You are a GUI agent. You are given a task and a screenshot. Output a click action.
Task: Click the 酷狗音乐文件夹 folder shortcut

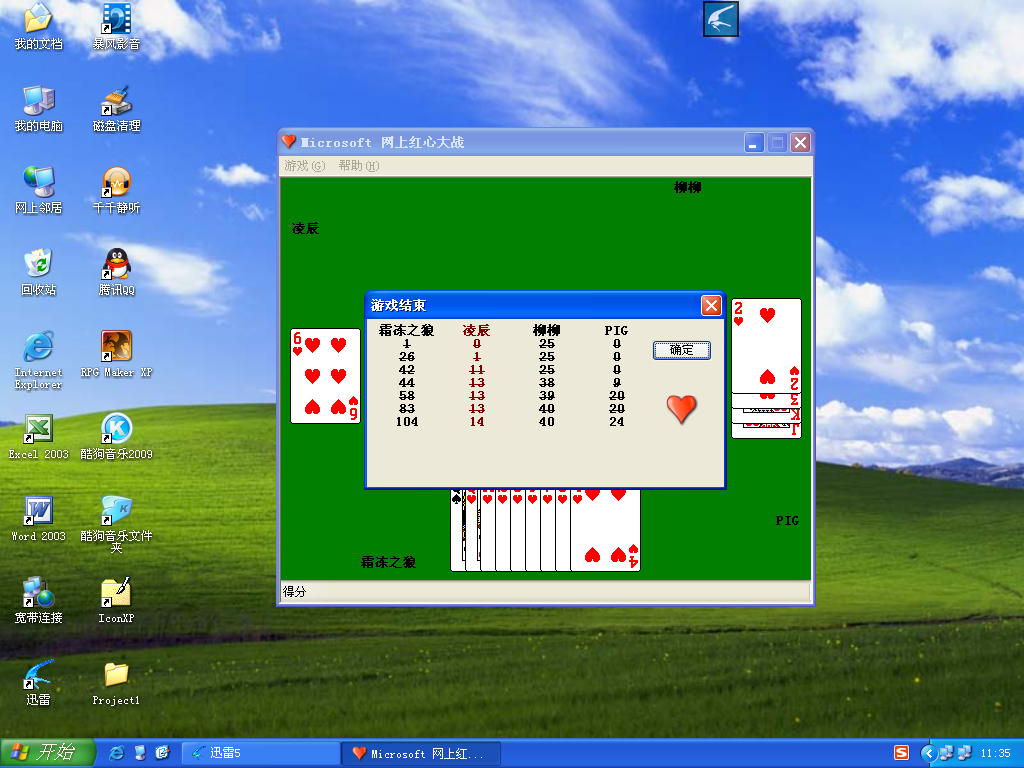coord(116,524)
